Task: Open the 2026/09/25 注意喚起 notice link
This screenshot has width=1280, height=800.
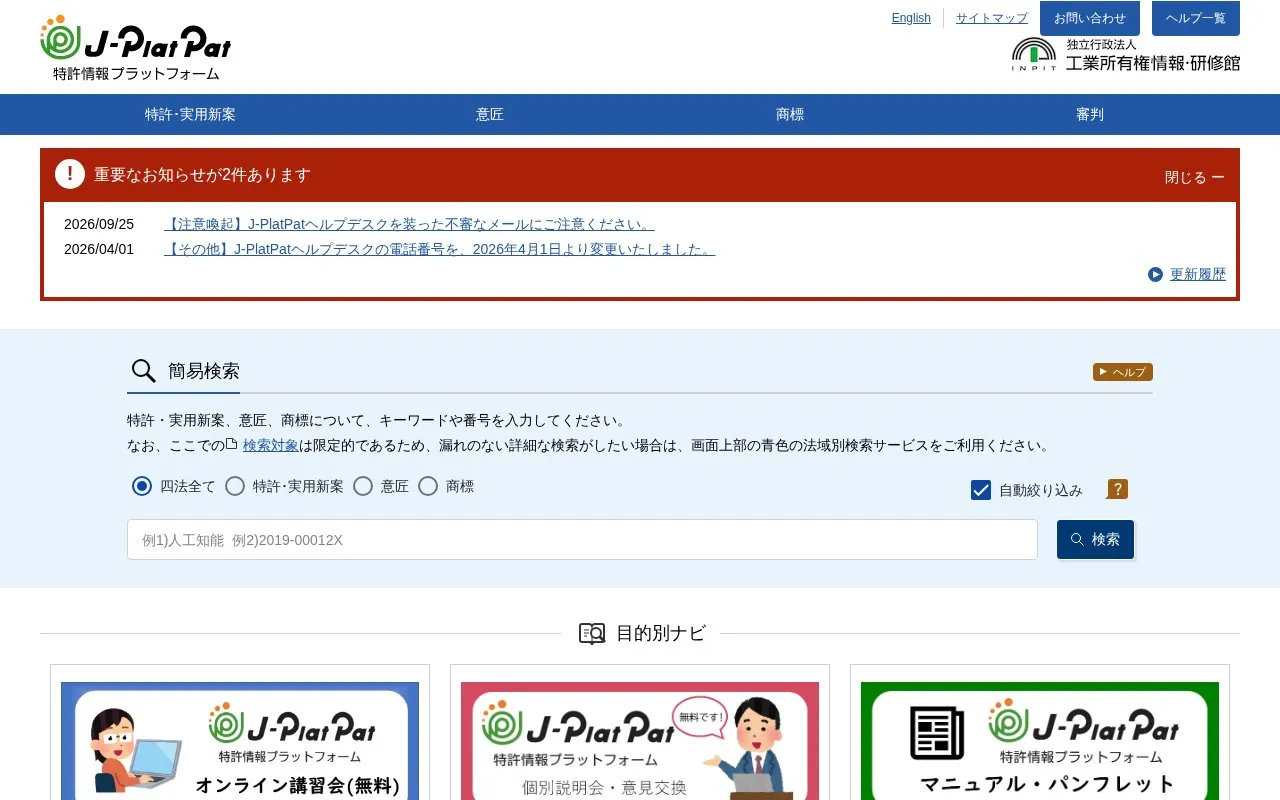Action: (409, 224)
